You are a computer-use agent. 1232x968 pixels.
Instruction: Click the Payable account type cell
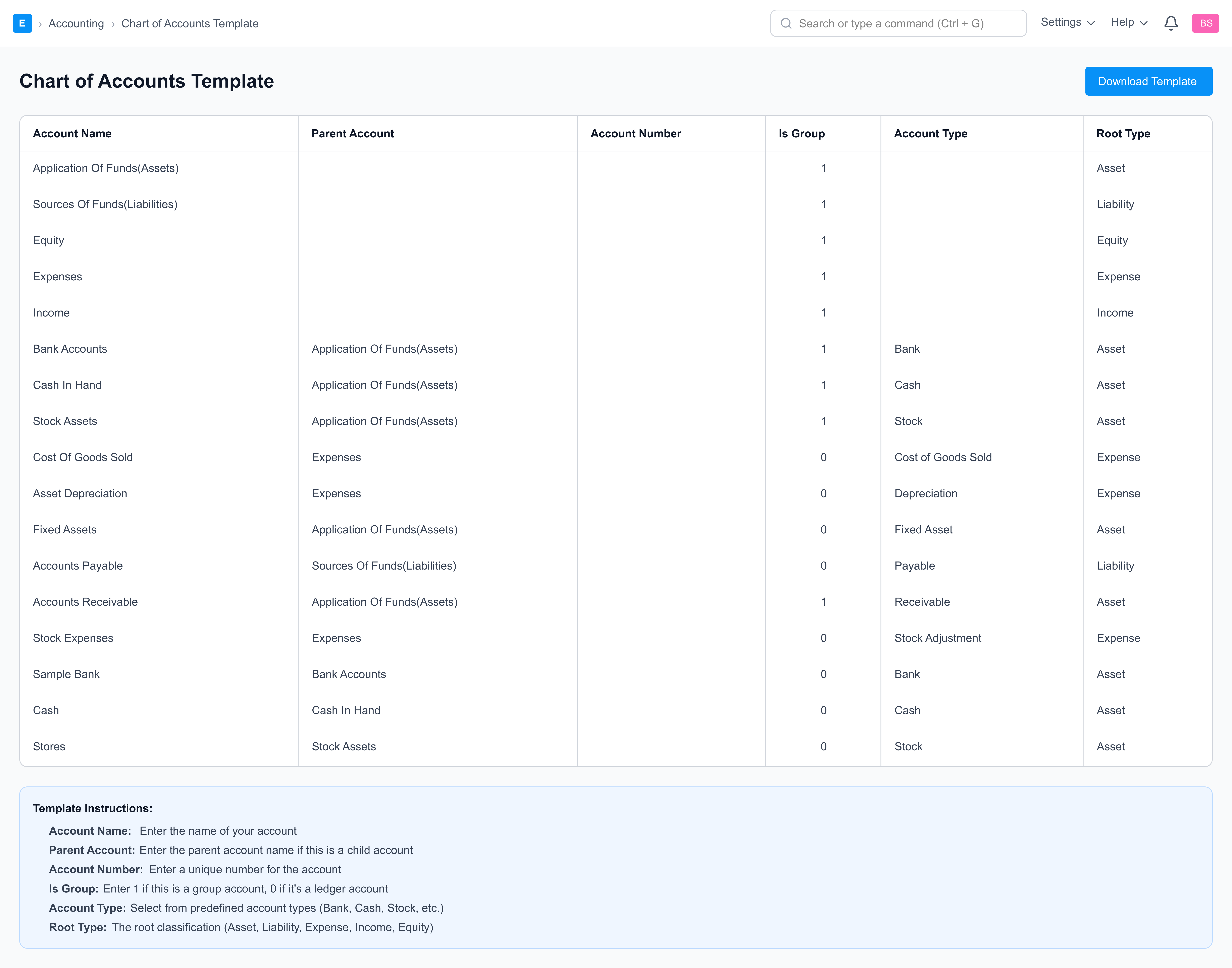(915, 566)
